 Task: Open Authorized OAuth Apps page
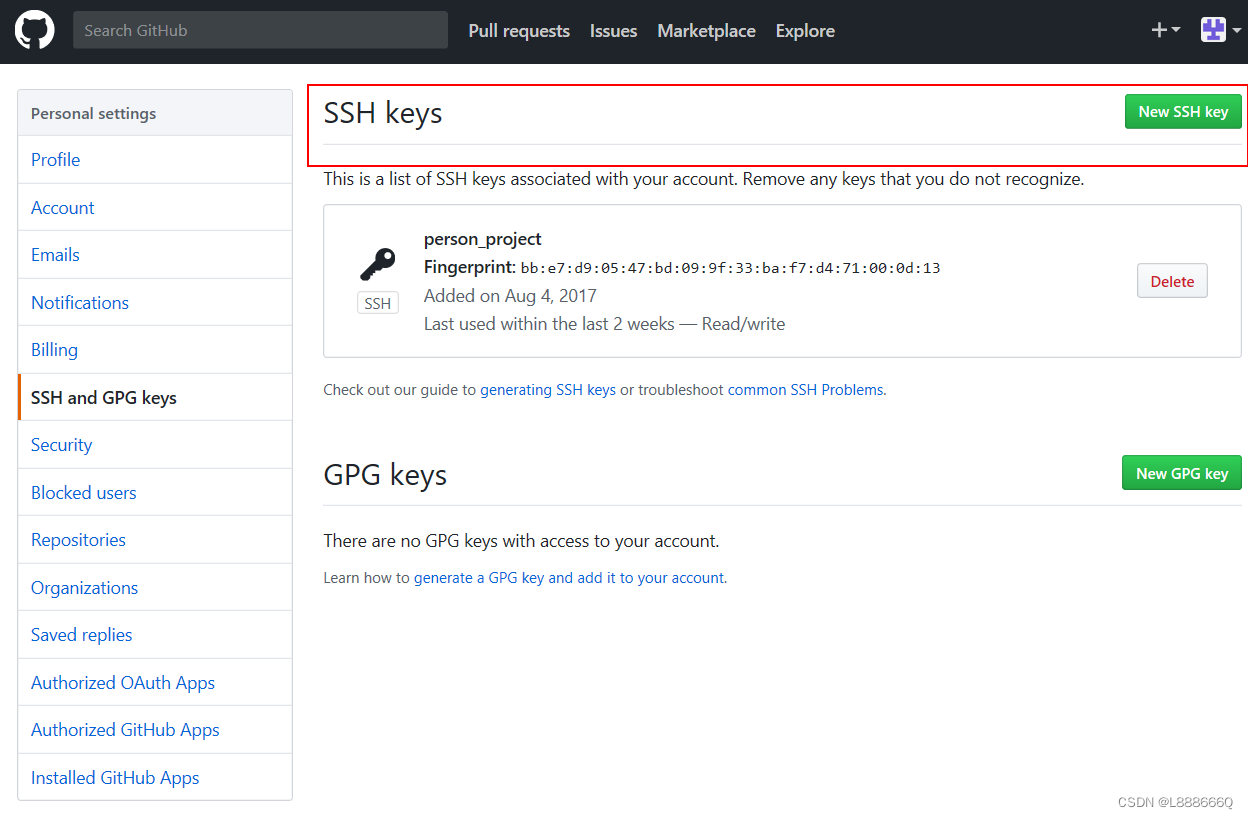tap(155, 683)
